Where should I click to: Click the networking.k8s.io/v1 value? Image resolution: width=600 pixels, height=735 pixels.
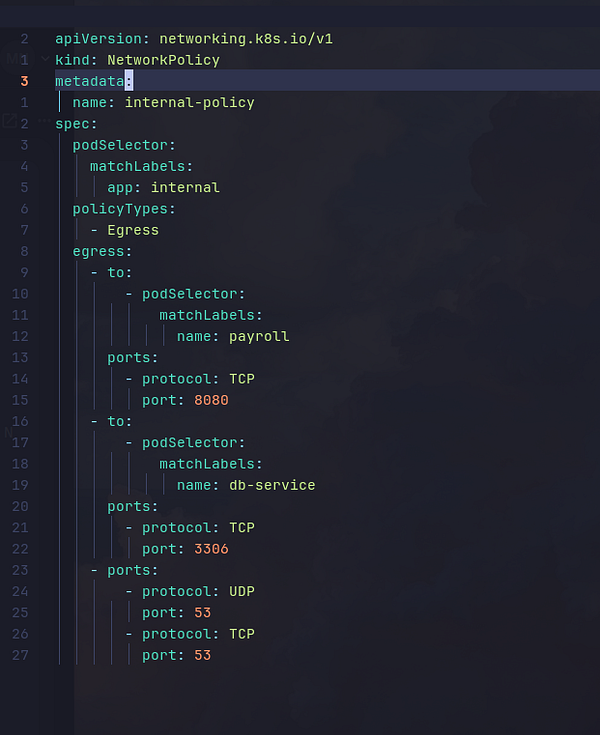(246, 39)
